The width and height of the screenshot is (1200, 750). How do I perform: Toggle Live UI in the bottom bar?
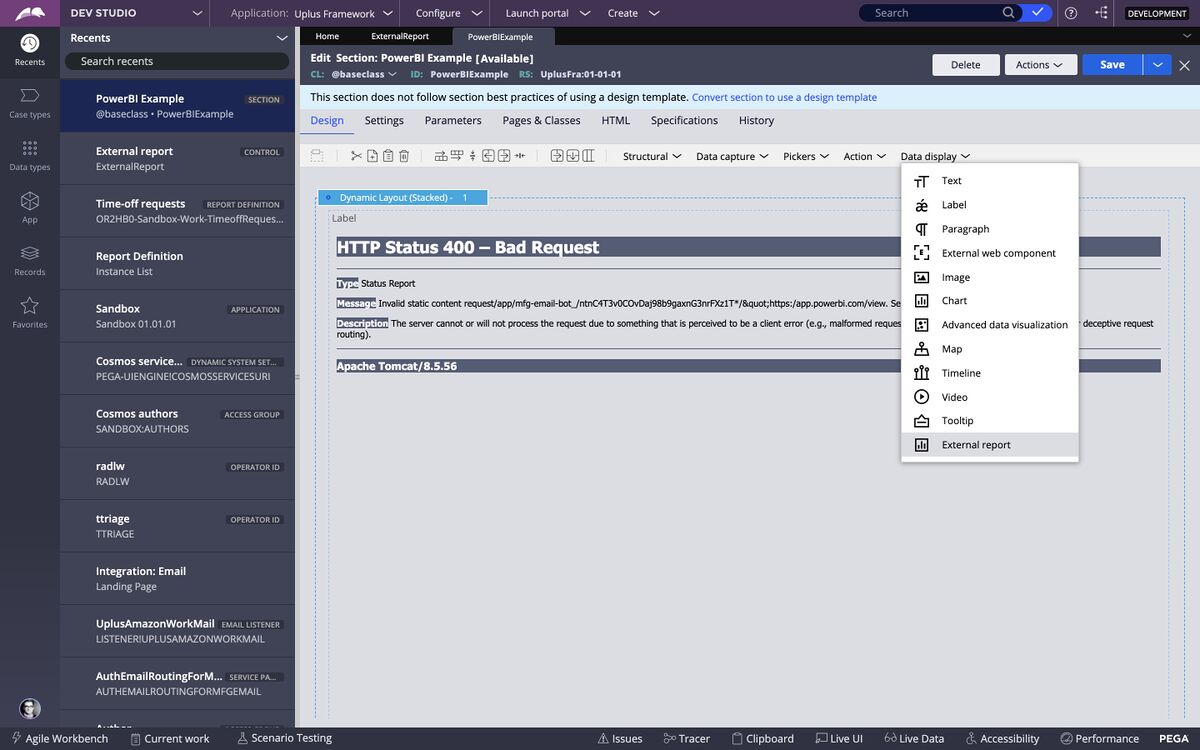click(839, 739)
